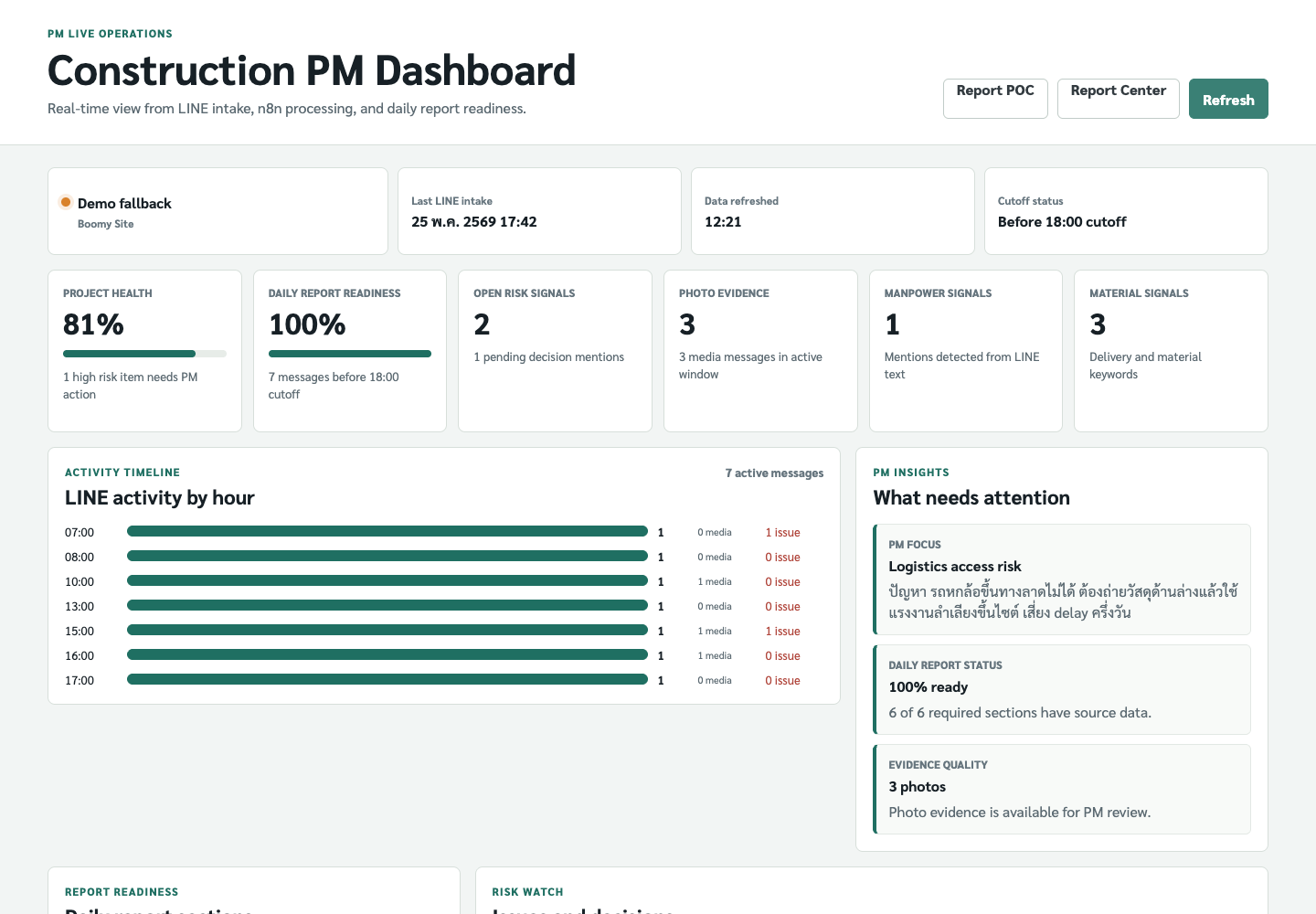Click the 08:00 hour label
Viewport: 1316px width, 914px height.
80,558
